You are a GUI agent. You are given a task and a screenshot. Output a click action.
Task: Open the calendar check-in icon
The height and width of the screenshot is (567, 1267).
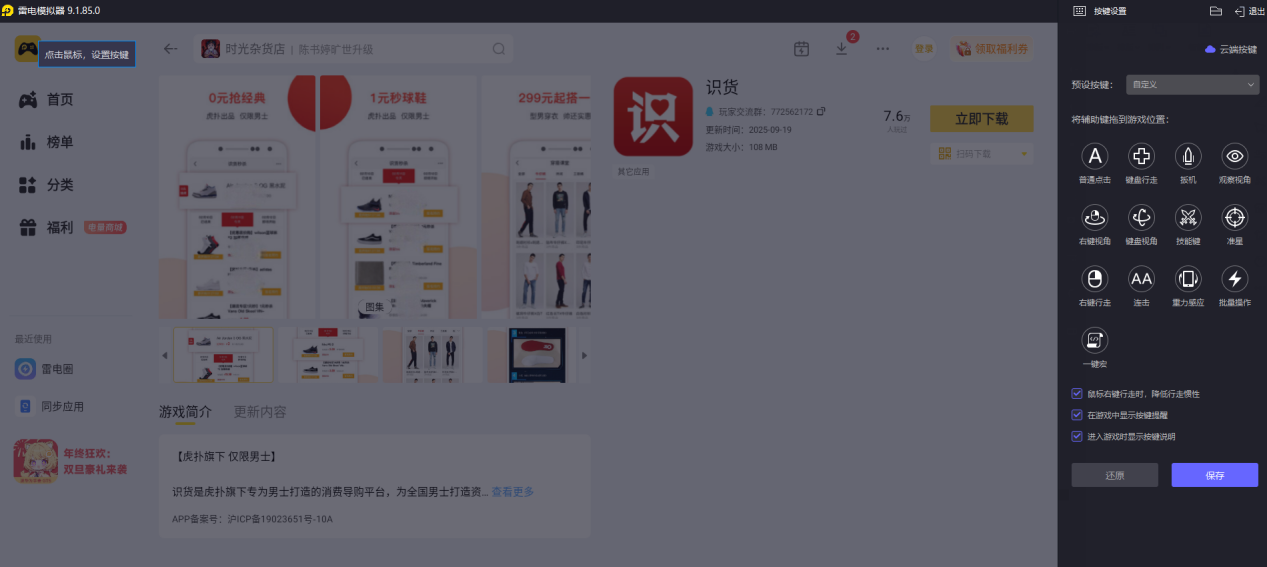(801, 49)
